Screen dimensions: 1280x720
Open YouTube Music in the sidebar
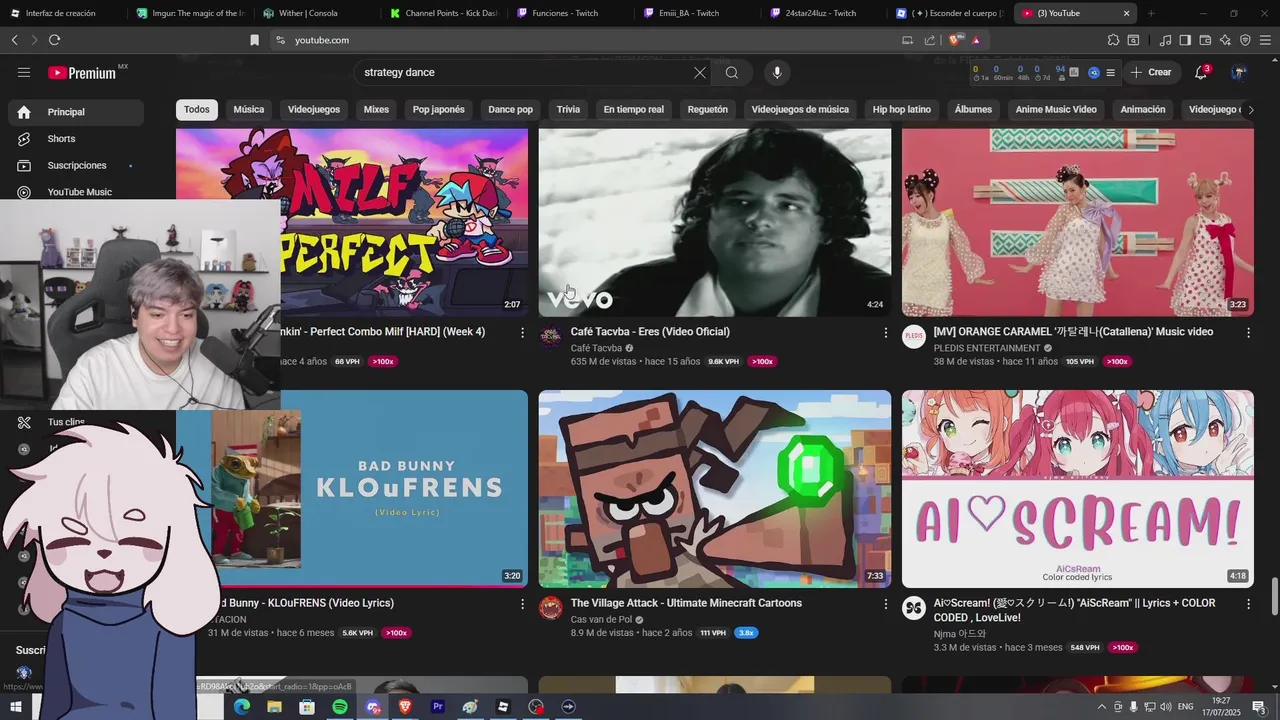pyautogui.click(x=75, y=192)
